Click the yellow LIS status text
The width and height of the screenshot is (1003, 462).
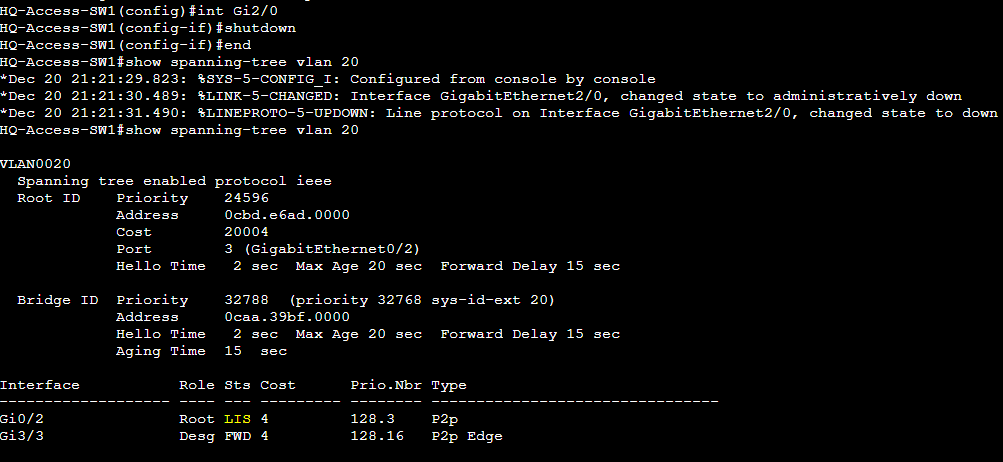pos(237,419)
